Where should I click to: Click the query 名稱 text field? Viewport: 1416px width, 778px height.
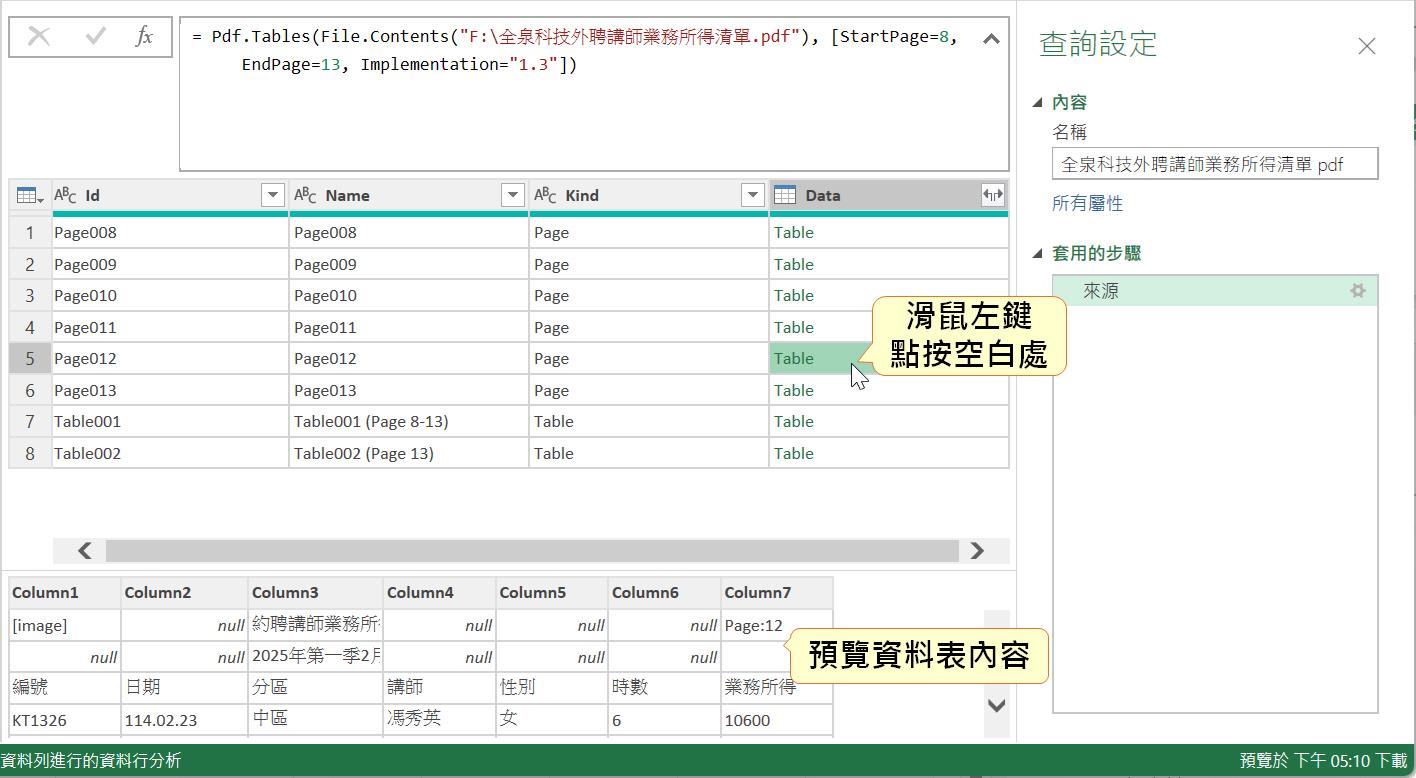click(1214, 164)
